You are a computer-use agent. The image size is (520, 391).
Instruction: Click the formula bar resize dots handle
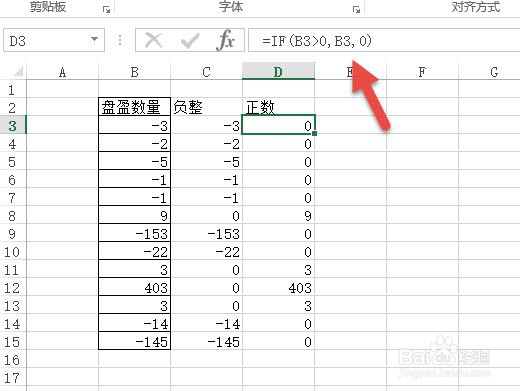pyautogui.click(x=120, y=40)
